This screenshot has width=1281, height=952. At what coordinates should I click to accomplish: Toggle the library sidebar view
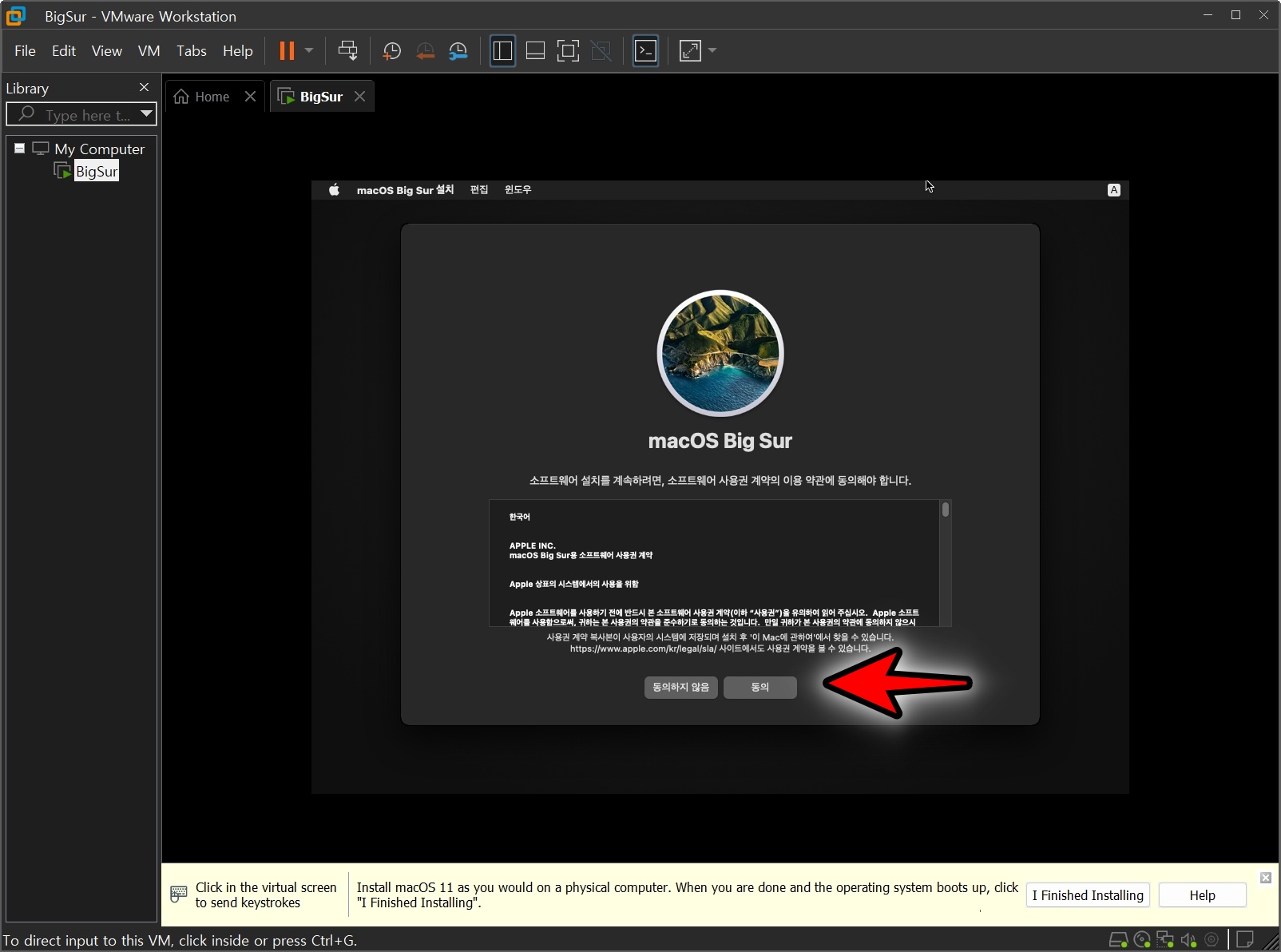point(502,51)
